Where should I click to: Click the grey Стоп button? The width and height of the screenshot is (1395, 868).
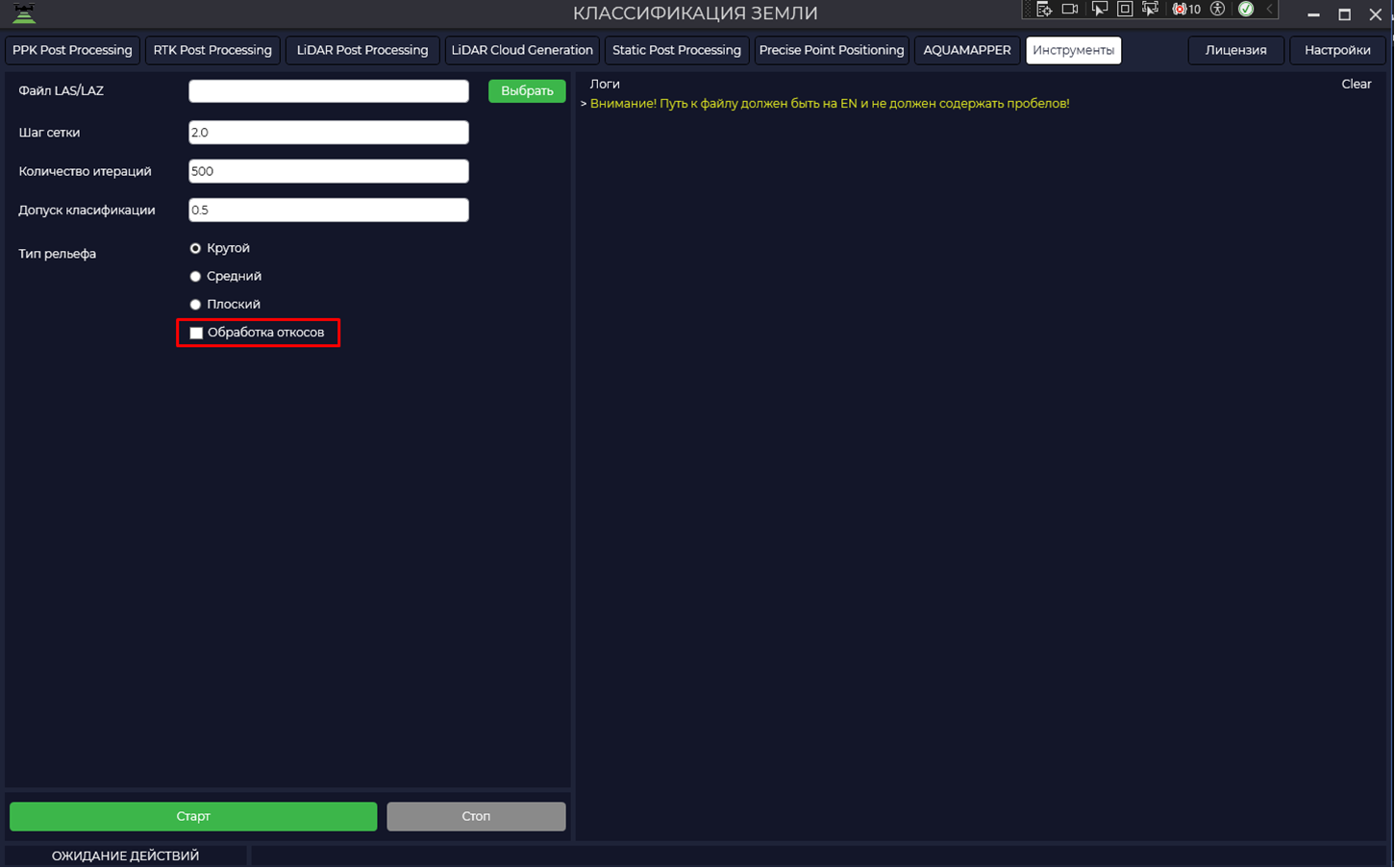pyautogui.click(x=476, y=816)
